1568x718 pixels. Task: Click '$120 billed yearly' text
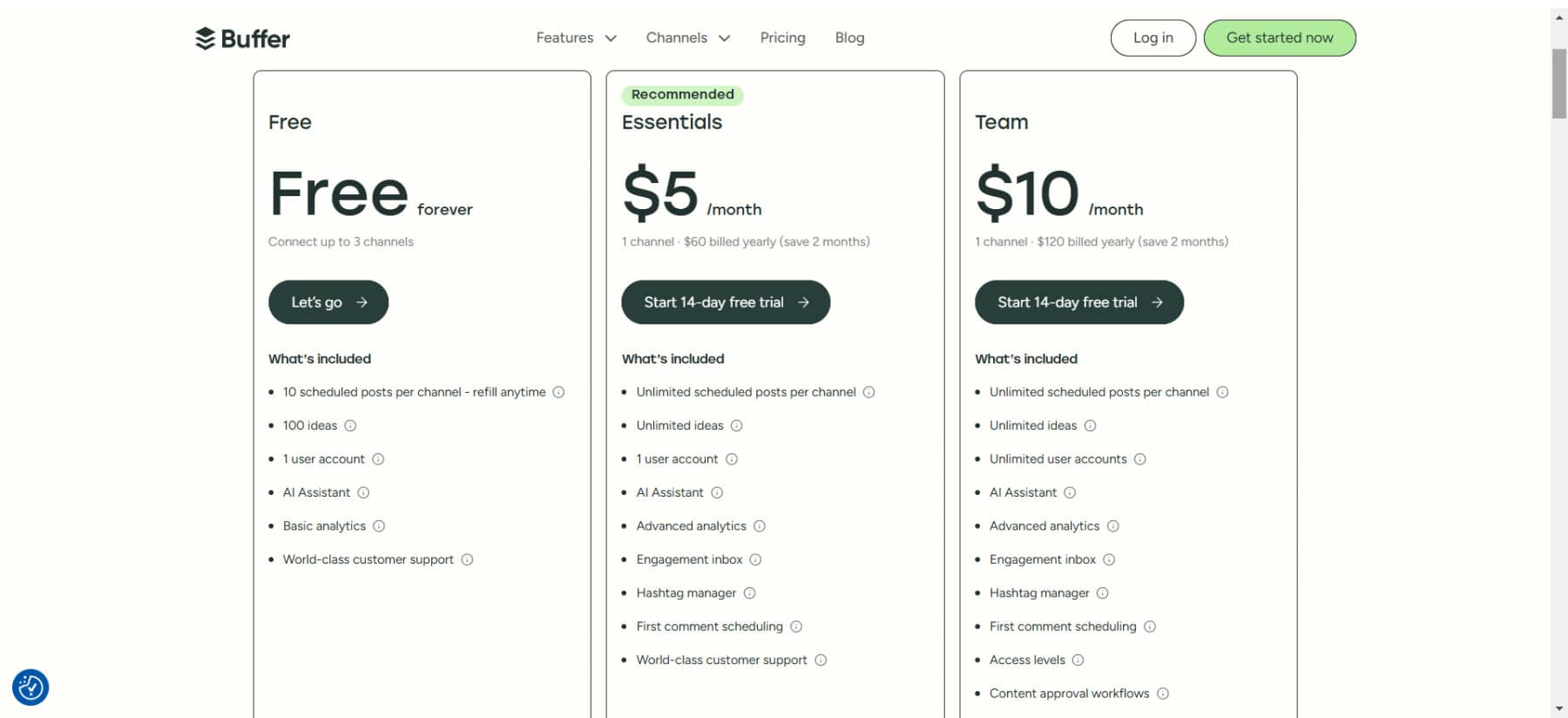pyautogui.click(x=1085, y=242)
